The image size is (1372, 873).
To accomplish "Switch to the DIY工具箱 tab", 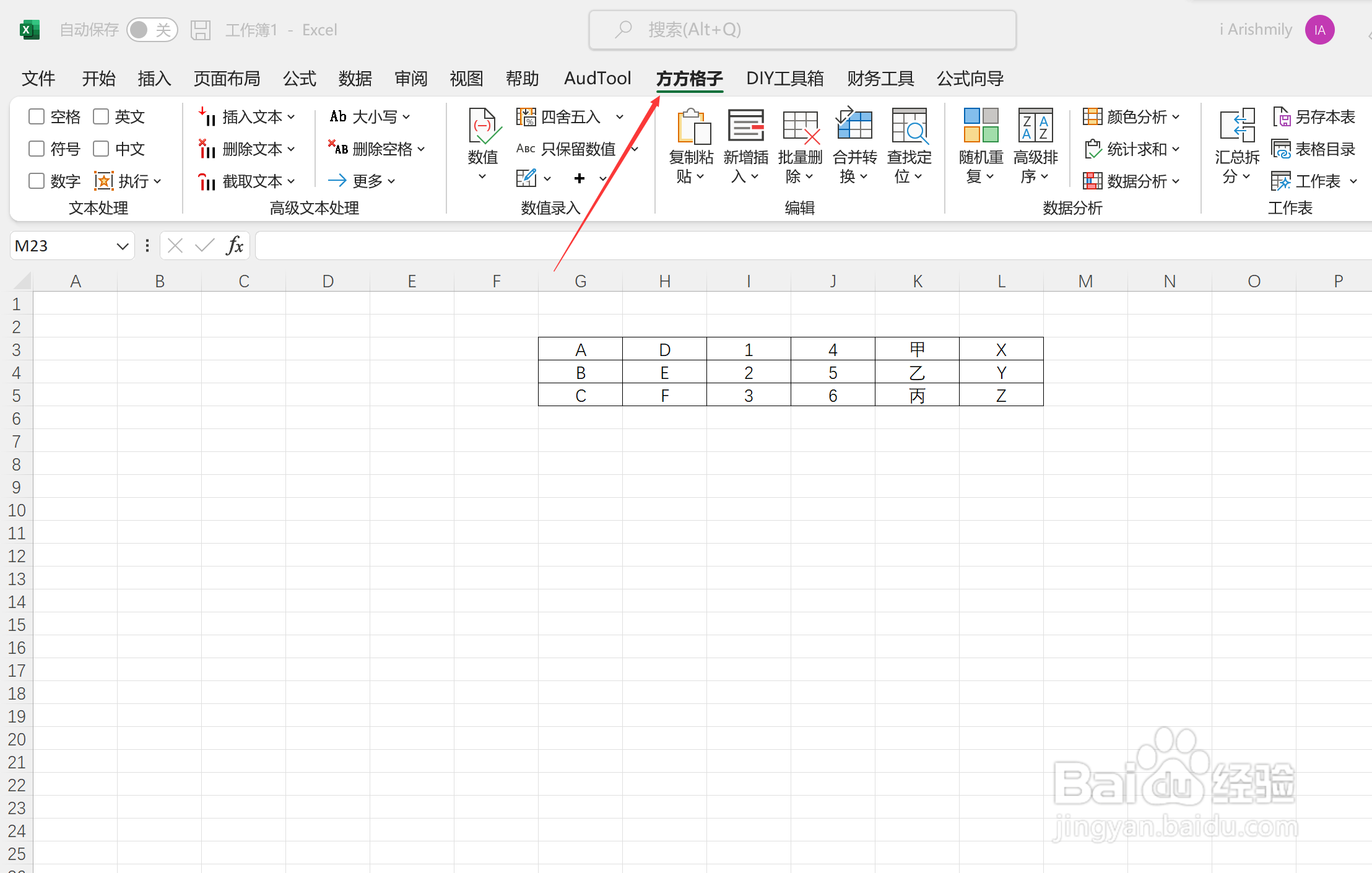I will point(785,79).
